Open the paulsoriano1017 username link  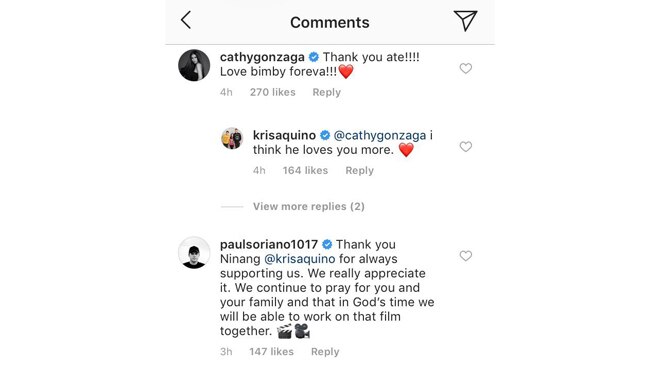(x=269, y=245)
